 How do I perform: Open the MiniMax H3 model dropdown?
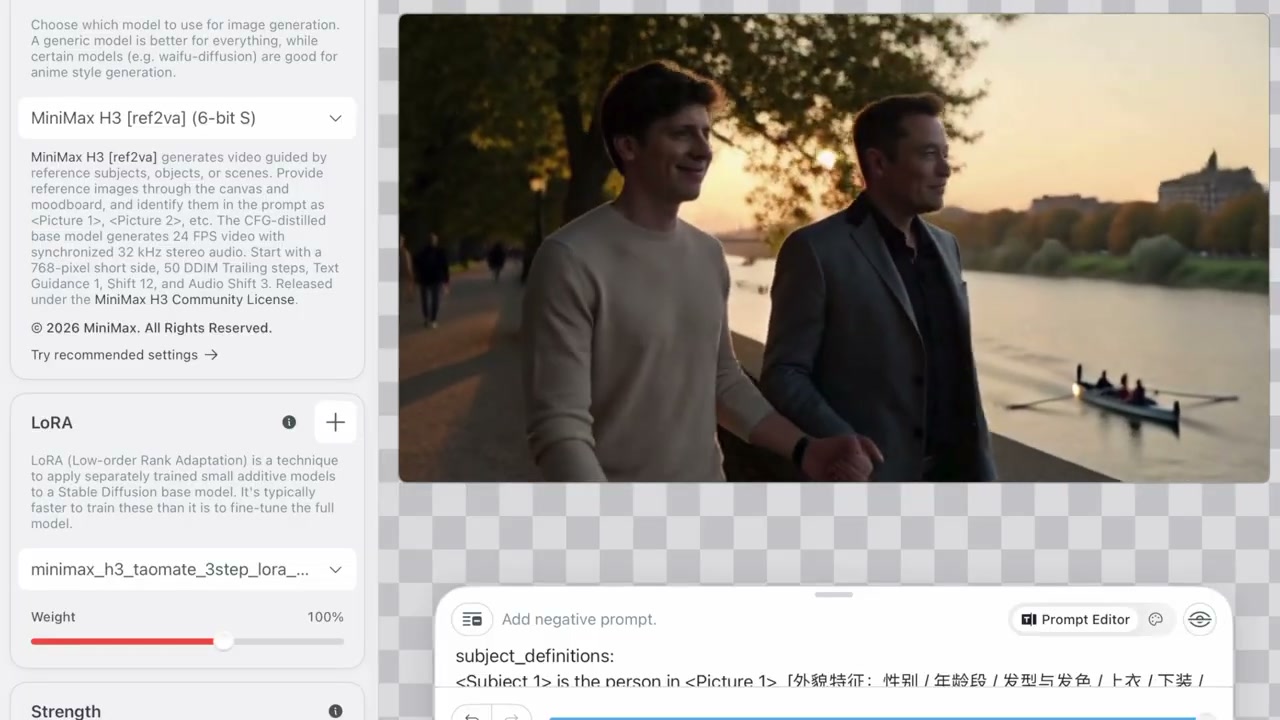click(187, 118)
